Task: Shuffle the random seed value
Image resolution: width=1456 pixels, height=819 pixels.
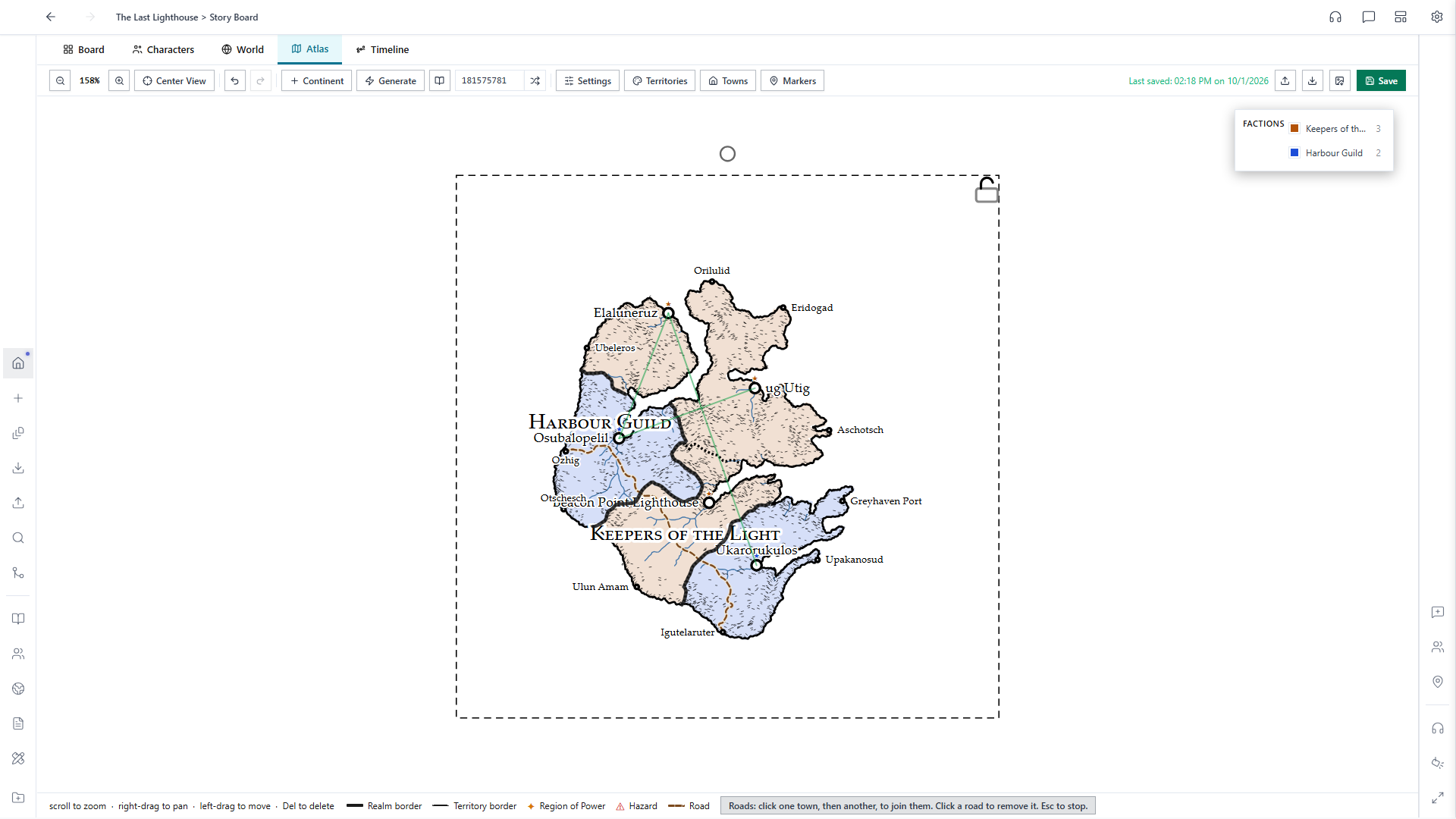Action: click(x=535, y=81)
